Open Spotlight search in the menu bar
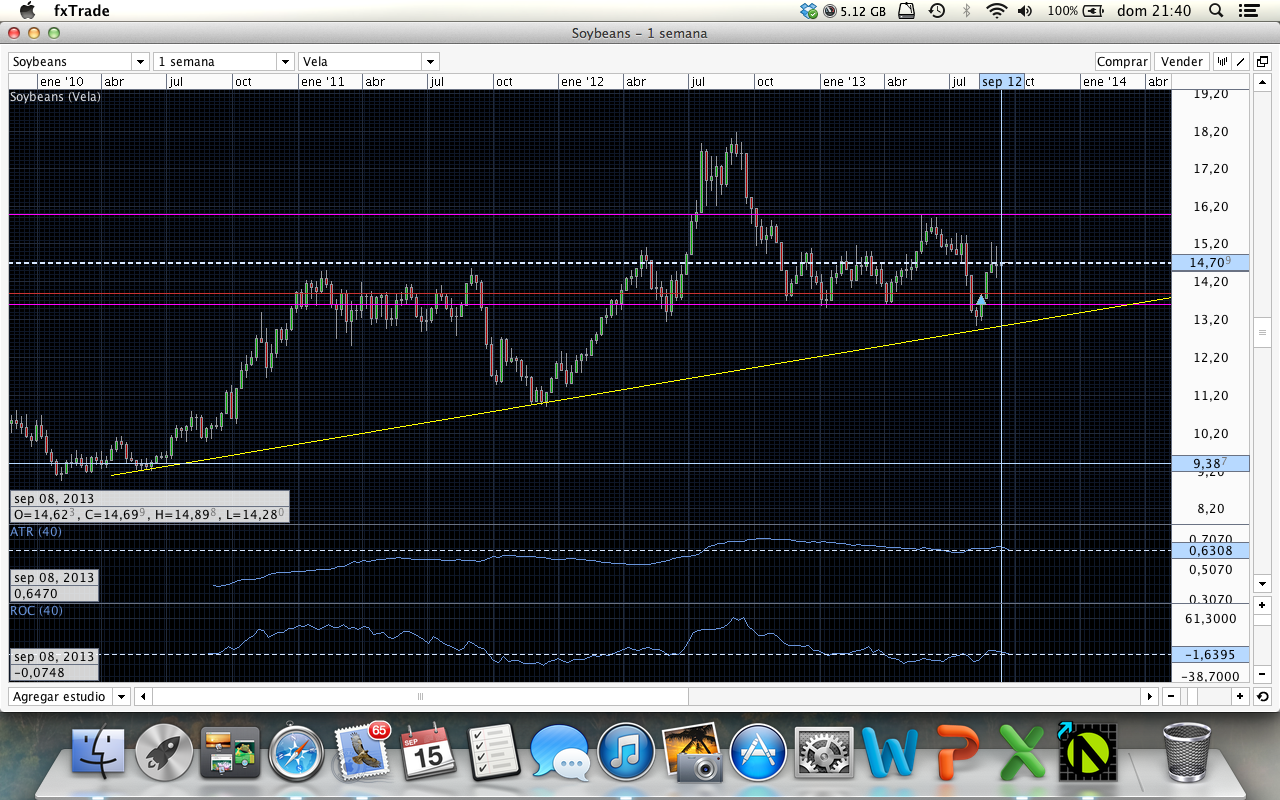Screen dimensions: 1280x800 click(x=1216, y=11)
